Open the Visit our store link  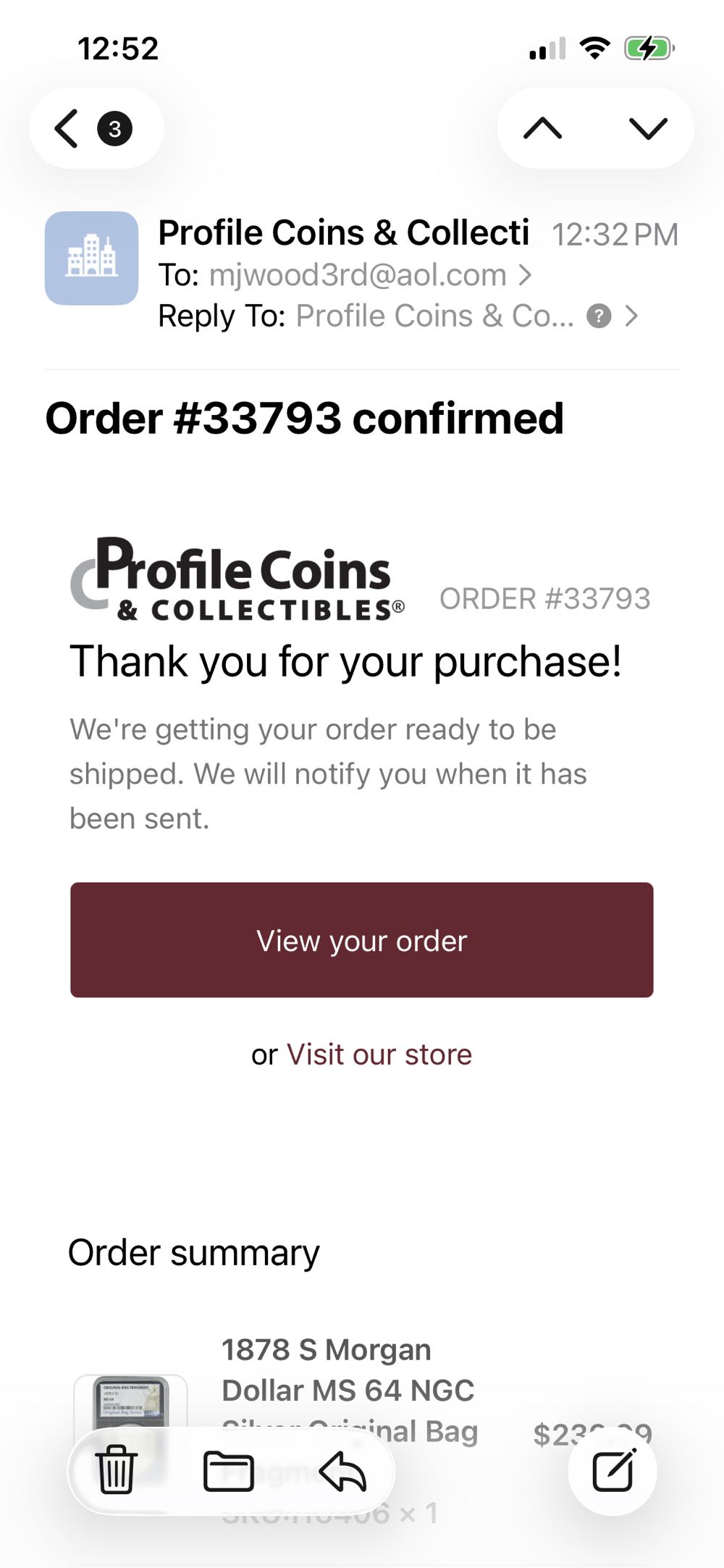click(378, 1054)
